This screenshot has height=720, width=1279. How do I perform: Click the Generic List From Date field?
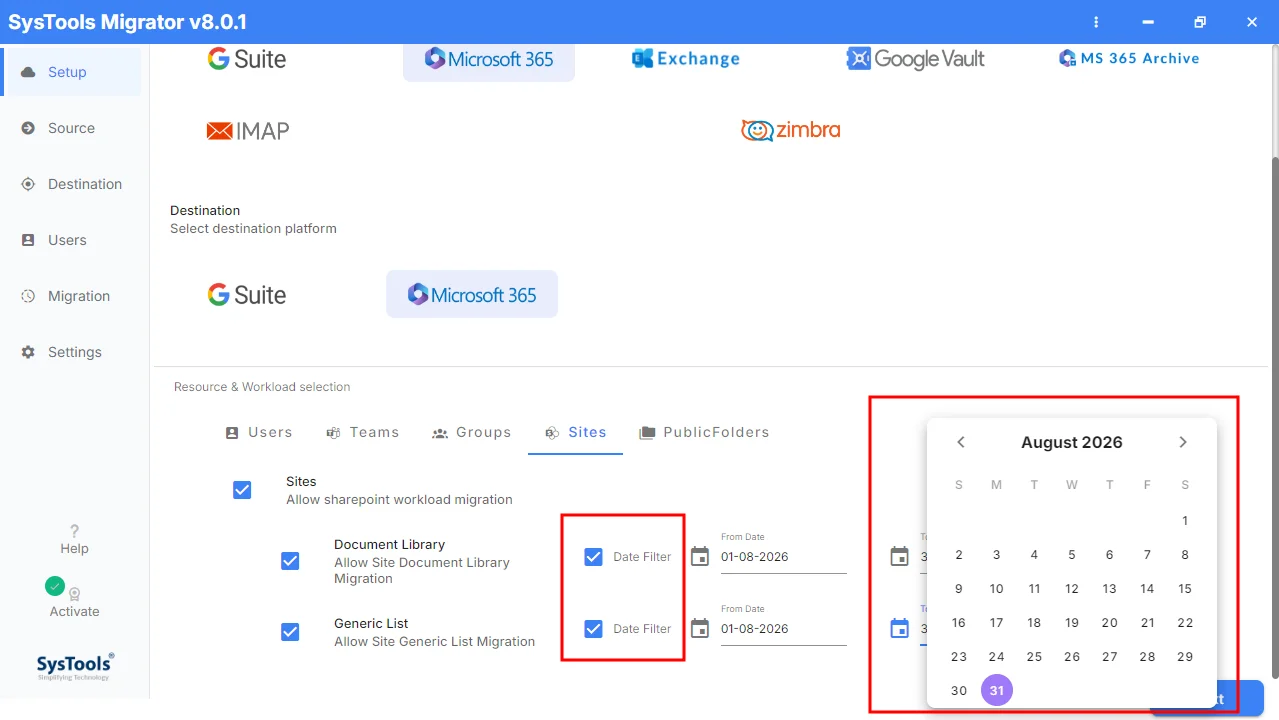[x=783, y=629]
